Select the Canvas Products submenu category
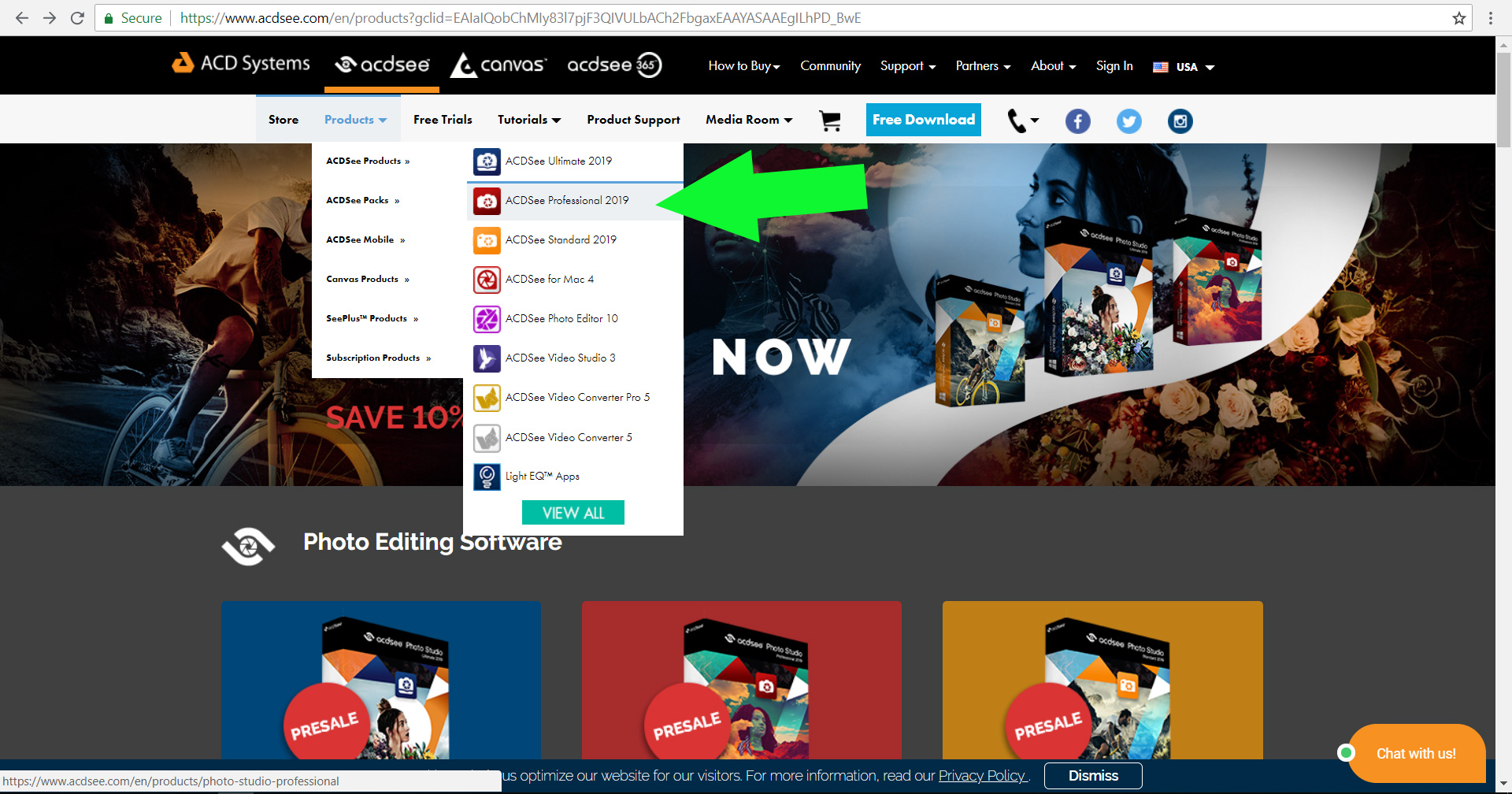 pyautogui.click(x=368, y=279)
